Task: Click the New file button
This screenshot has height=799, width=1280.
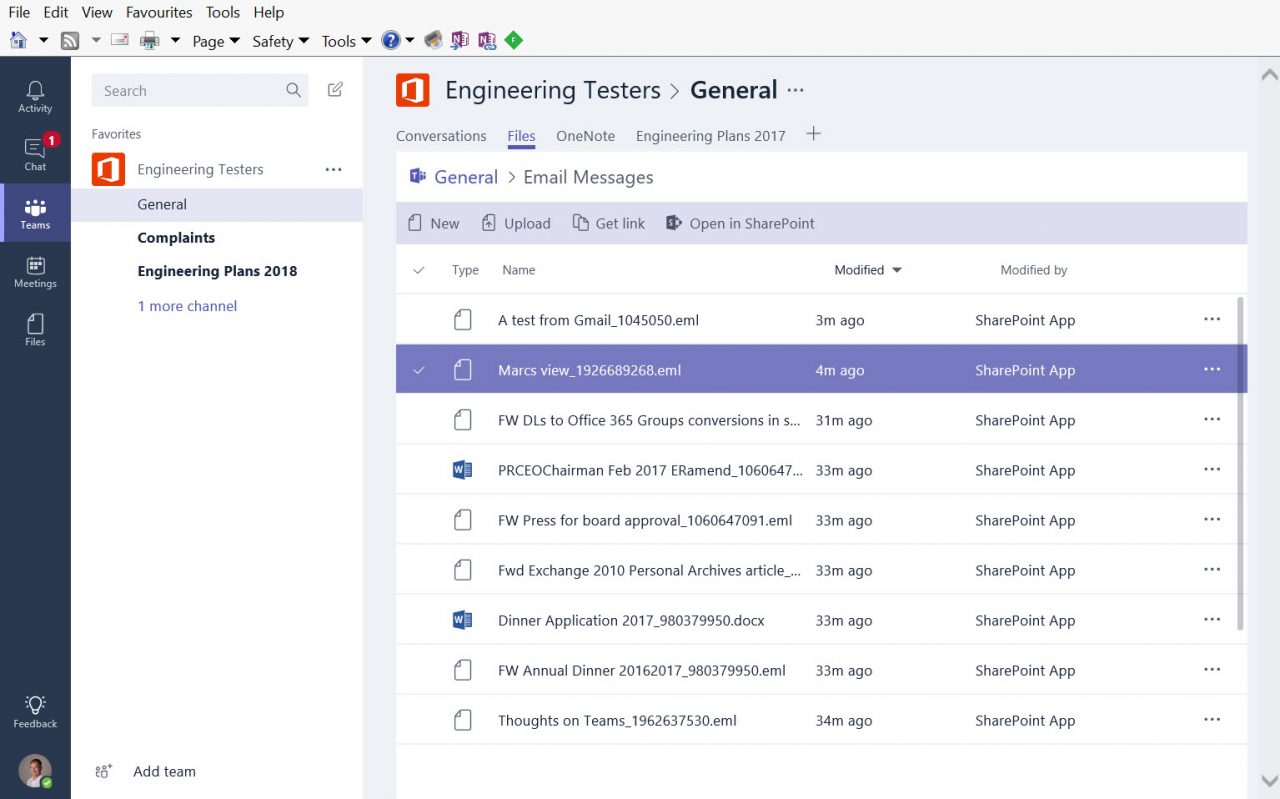Action: tap(433, 223)
